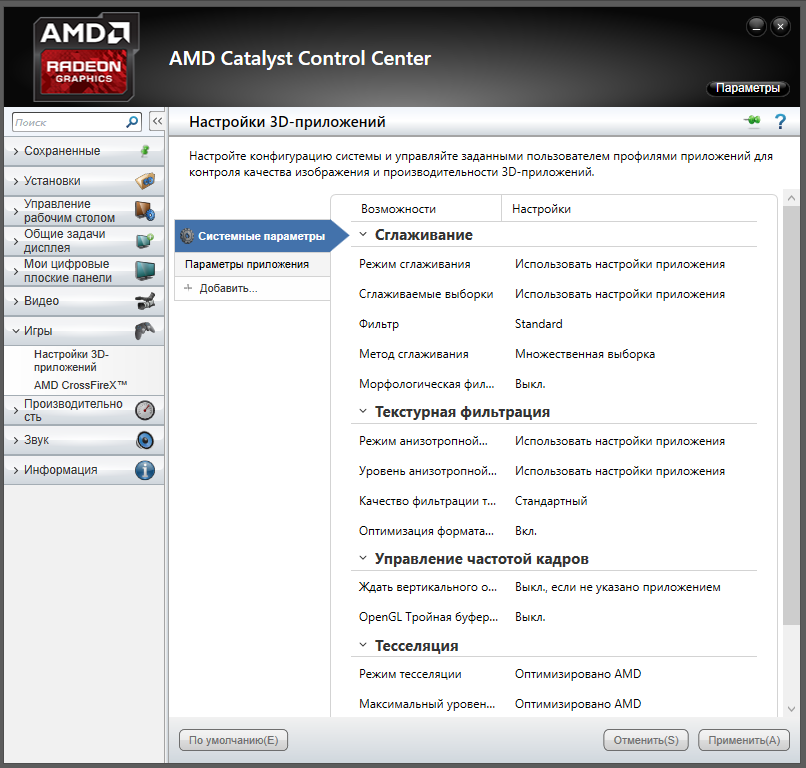Collapse the Сглаживание group
Screen dimensions: 806x768
click(x=363, y=234)
